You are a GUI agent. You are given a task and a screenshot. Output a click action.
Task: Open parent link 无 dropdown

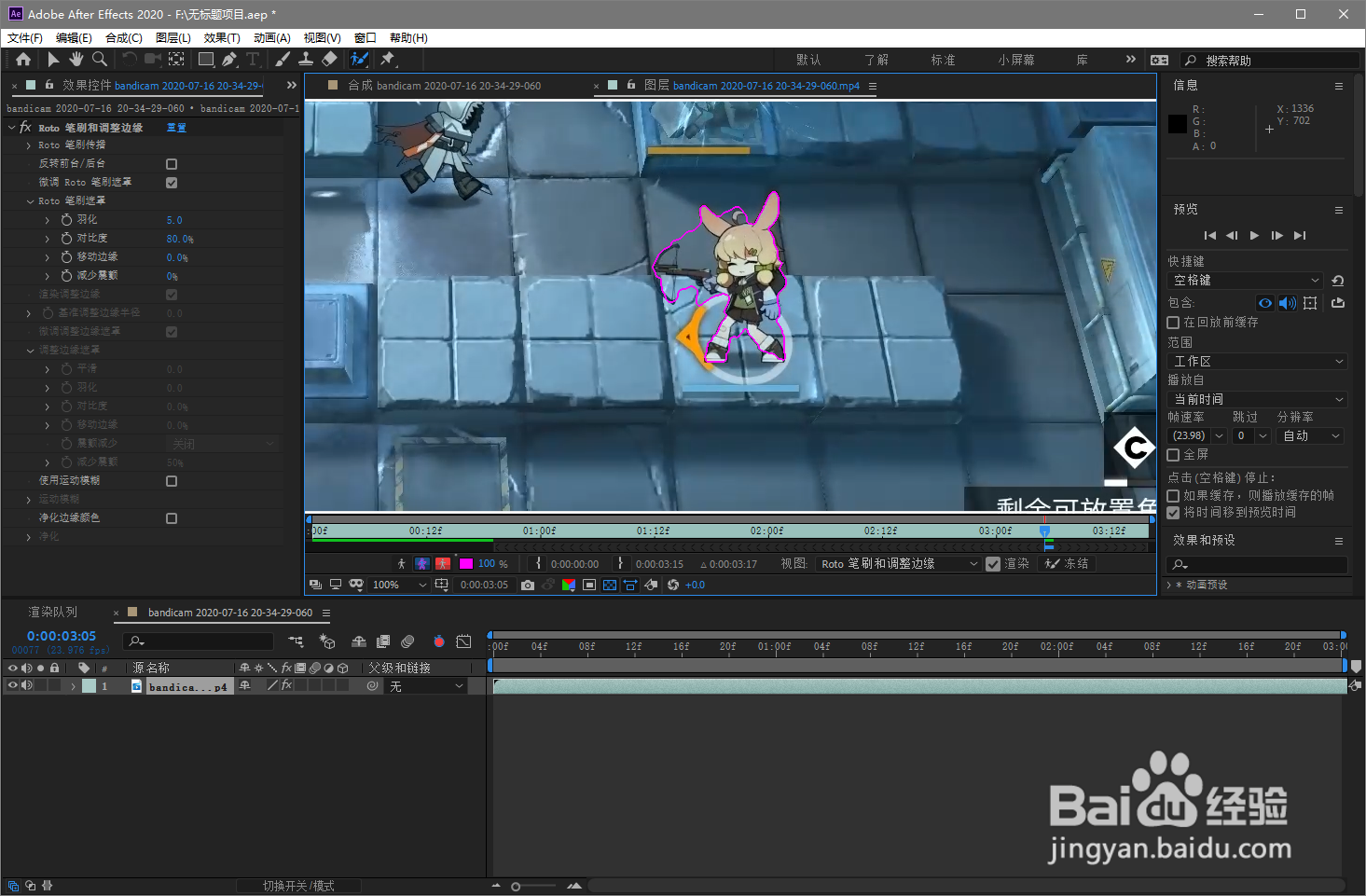425,686
